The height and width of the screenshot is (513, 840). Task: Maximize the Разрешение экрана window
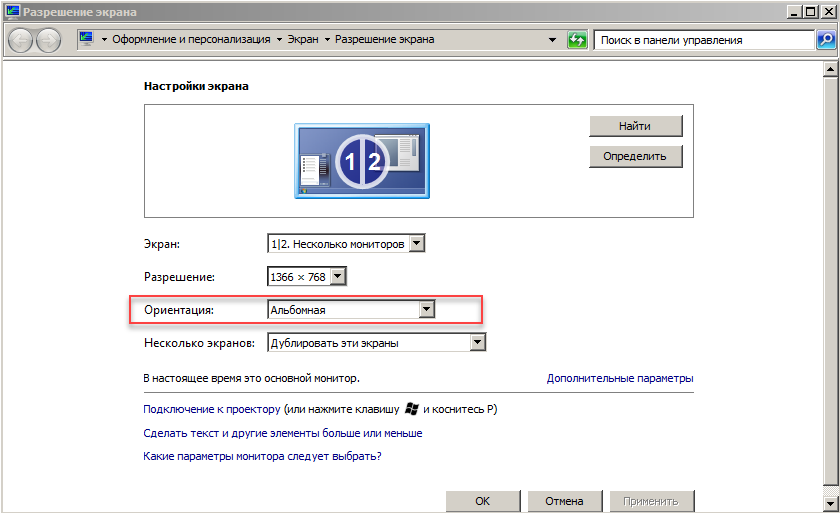pos(811,11)
